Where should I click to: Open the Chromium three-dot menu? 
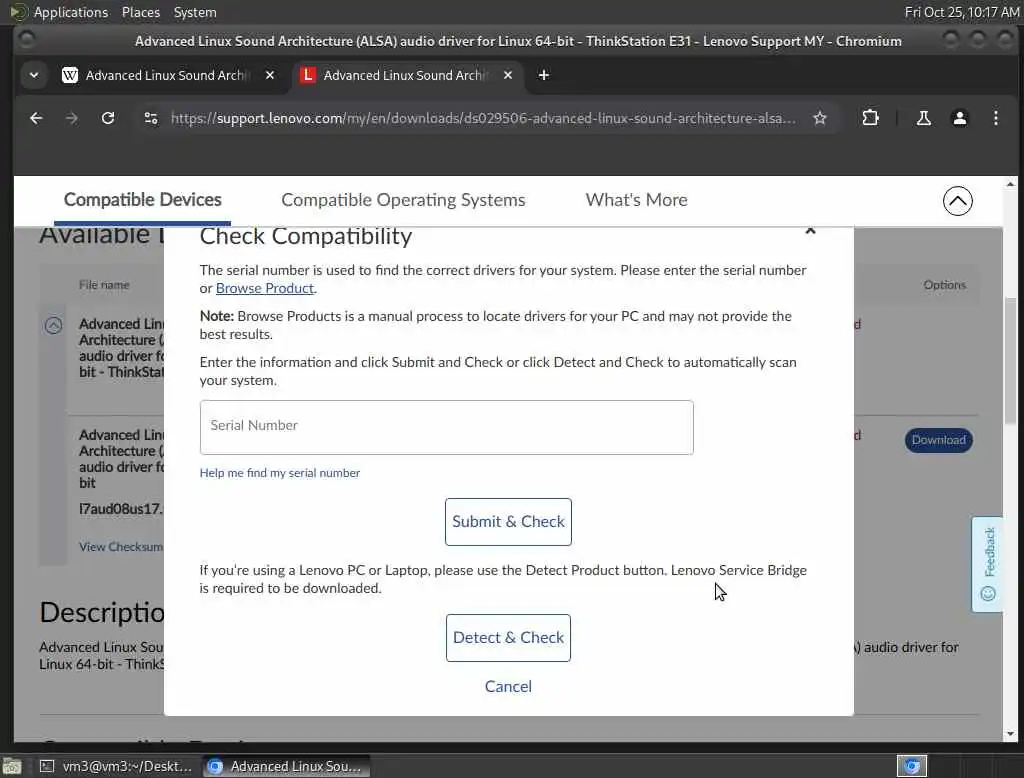click(995, 118)
